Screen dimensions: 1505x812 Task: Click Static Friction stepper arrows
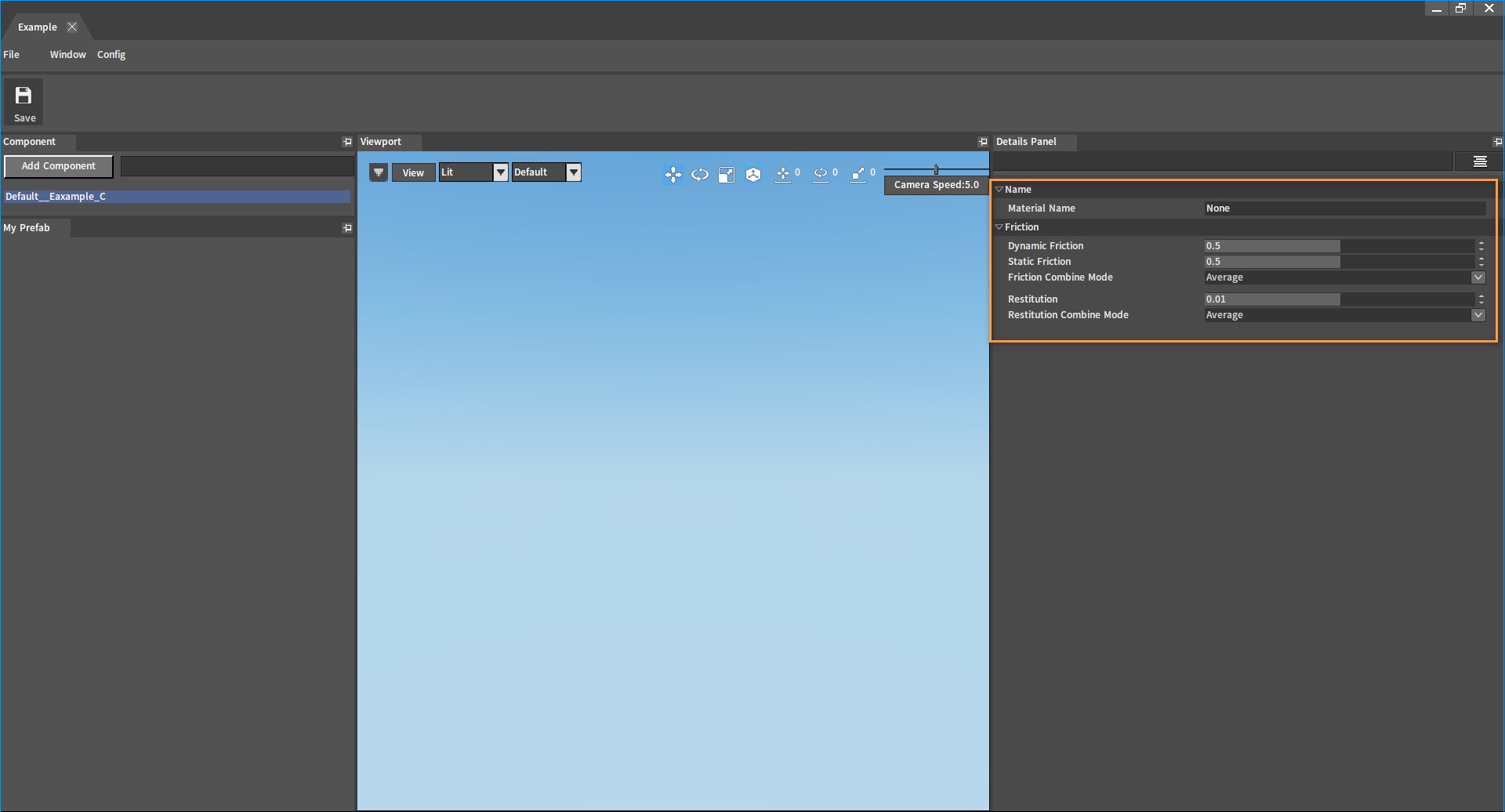point(1481,262)
